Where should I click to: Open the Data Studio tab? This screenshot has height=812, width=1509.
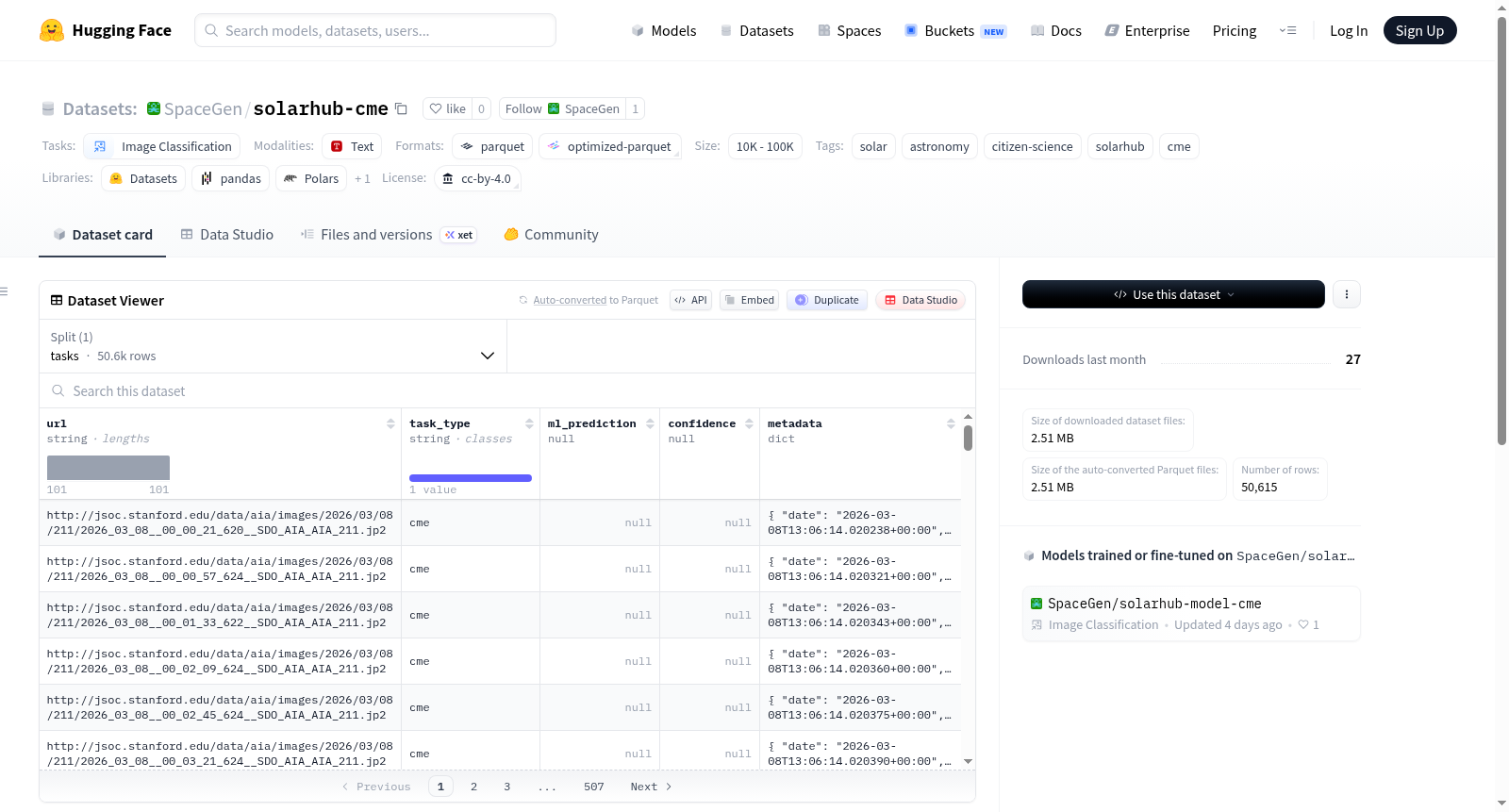pos(227,235)
